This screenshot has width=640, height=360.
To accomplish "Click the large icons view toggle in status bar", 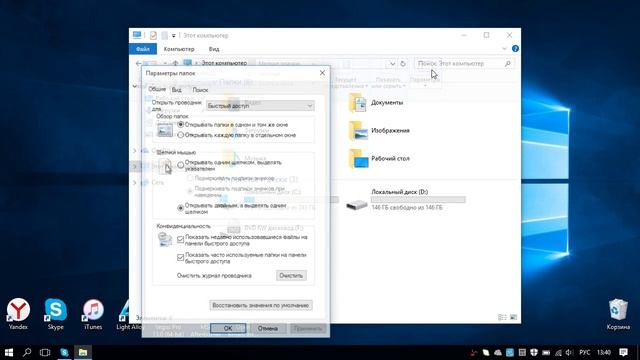I will pos(513,317).
